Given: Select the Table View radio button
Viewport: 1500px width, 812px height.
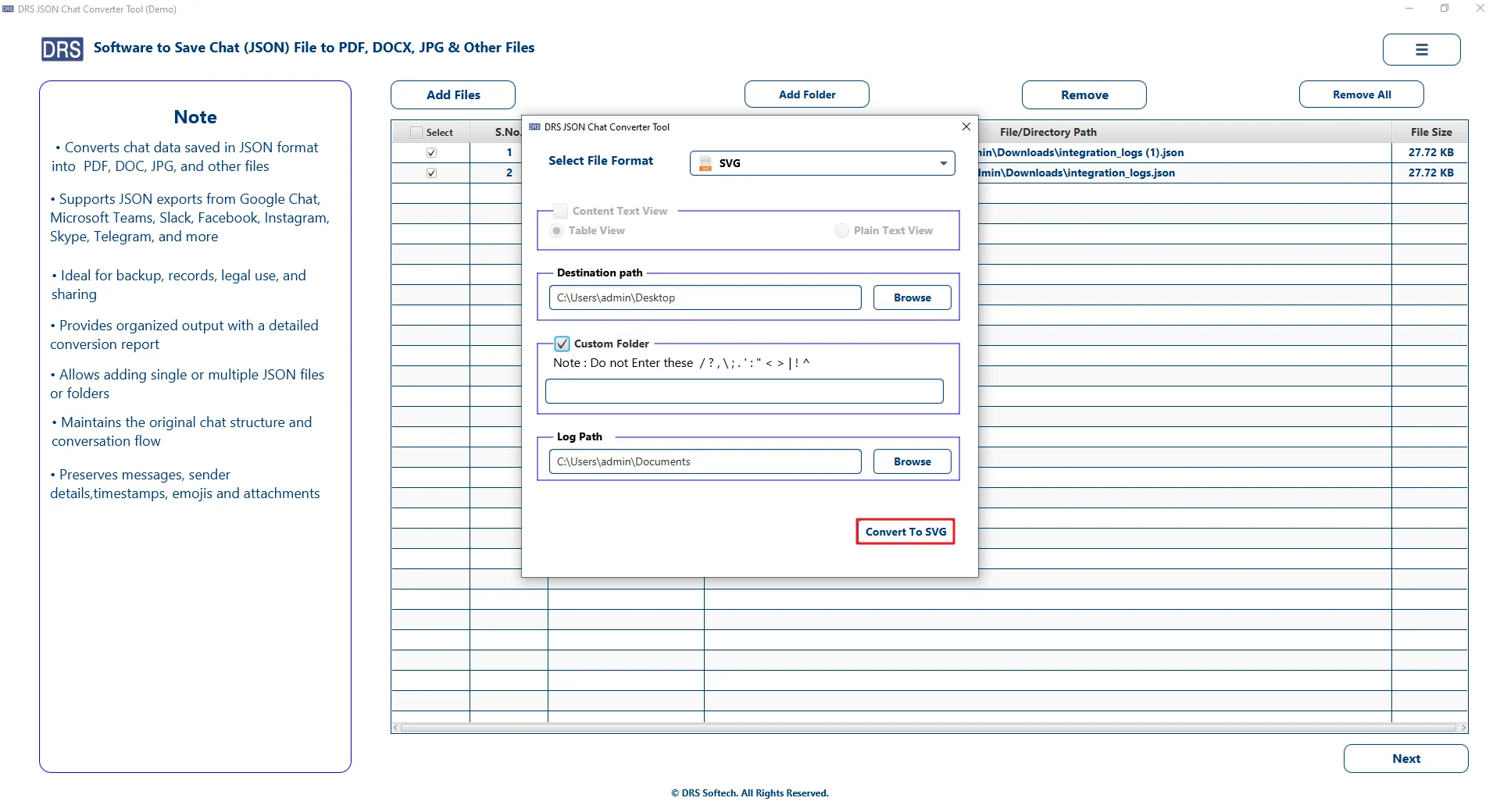Looking at the screenshot, I should (x=556, y=230).
